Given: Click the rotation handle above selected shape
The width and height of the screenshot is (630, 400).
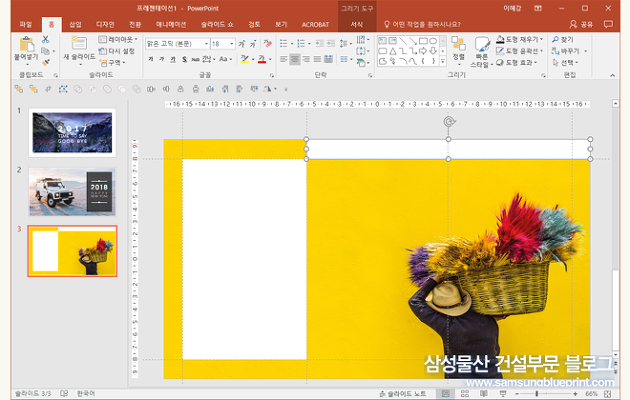Looking at the screenshot, I should click(x=449, y=121).
